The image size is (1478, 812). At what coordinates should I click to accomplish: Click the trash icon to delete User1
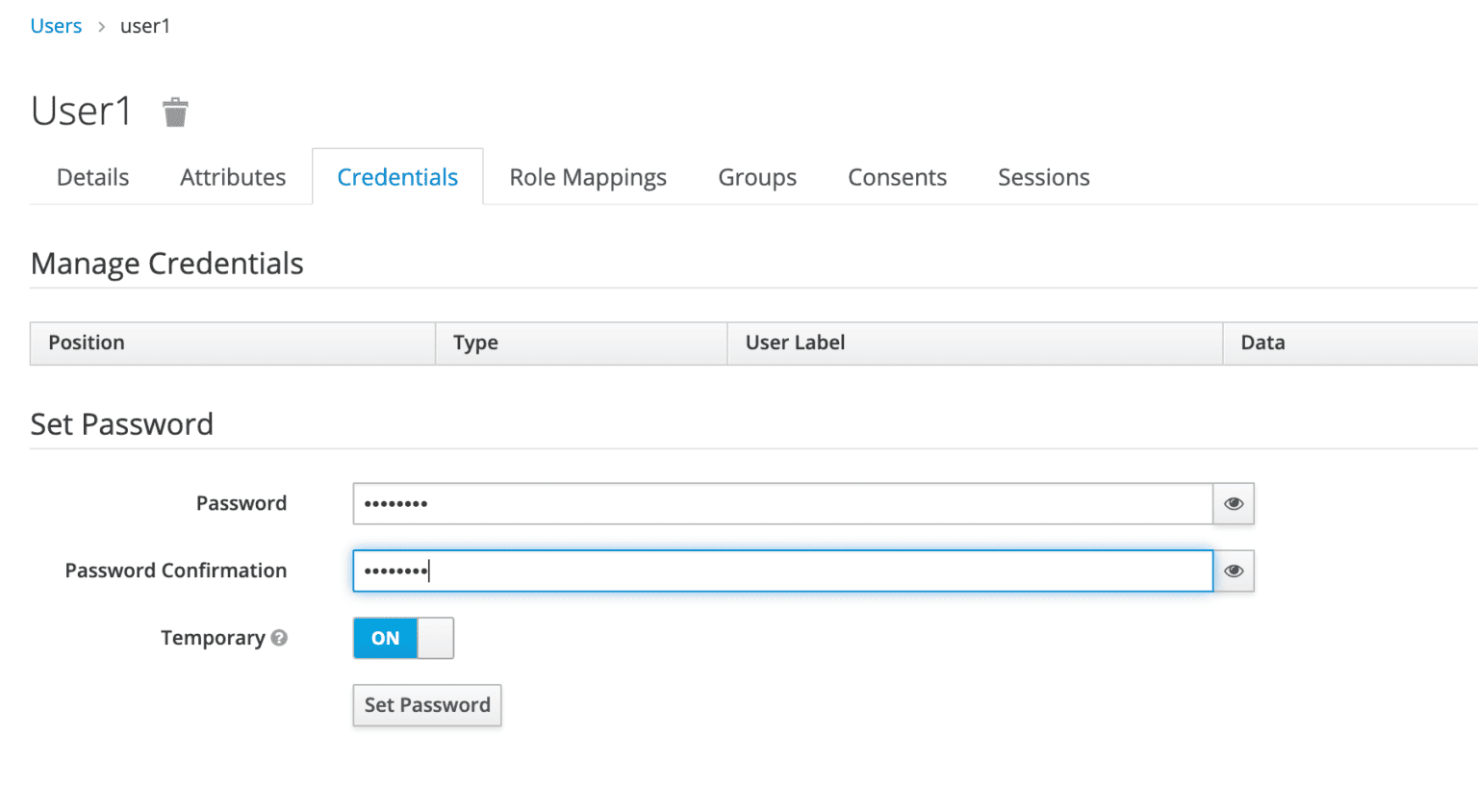click(174, 113)
